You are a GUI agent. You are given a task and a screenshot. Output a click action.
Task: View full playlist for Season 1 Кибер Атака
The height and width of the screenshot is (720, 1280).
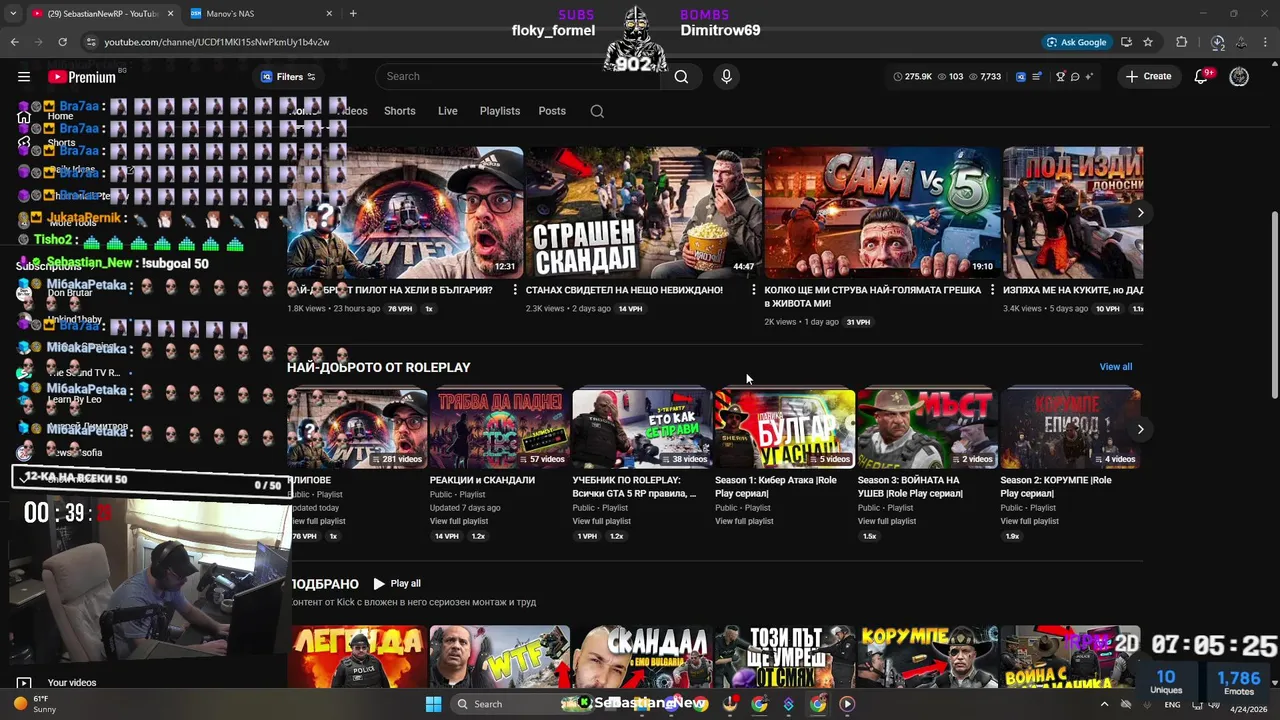coord(744,521)
